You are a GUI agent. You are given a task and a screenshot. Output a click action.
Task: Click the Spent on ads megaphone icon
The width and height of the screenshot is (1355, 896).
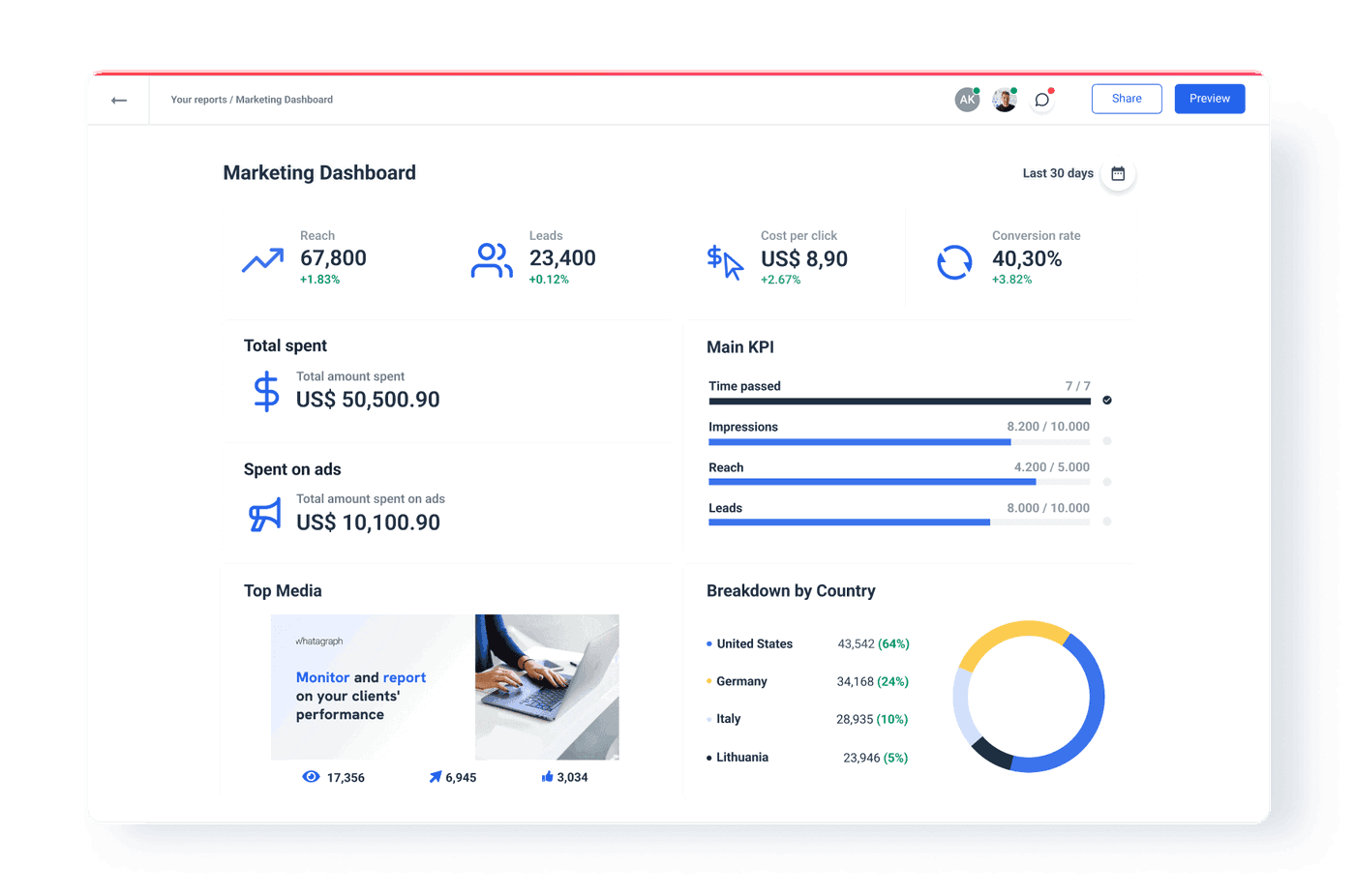263,512
